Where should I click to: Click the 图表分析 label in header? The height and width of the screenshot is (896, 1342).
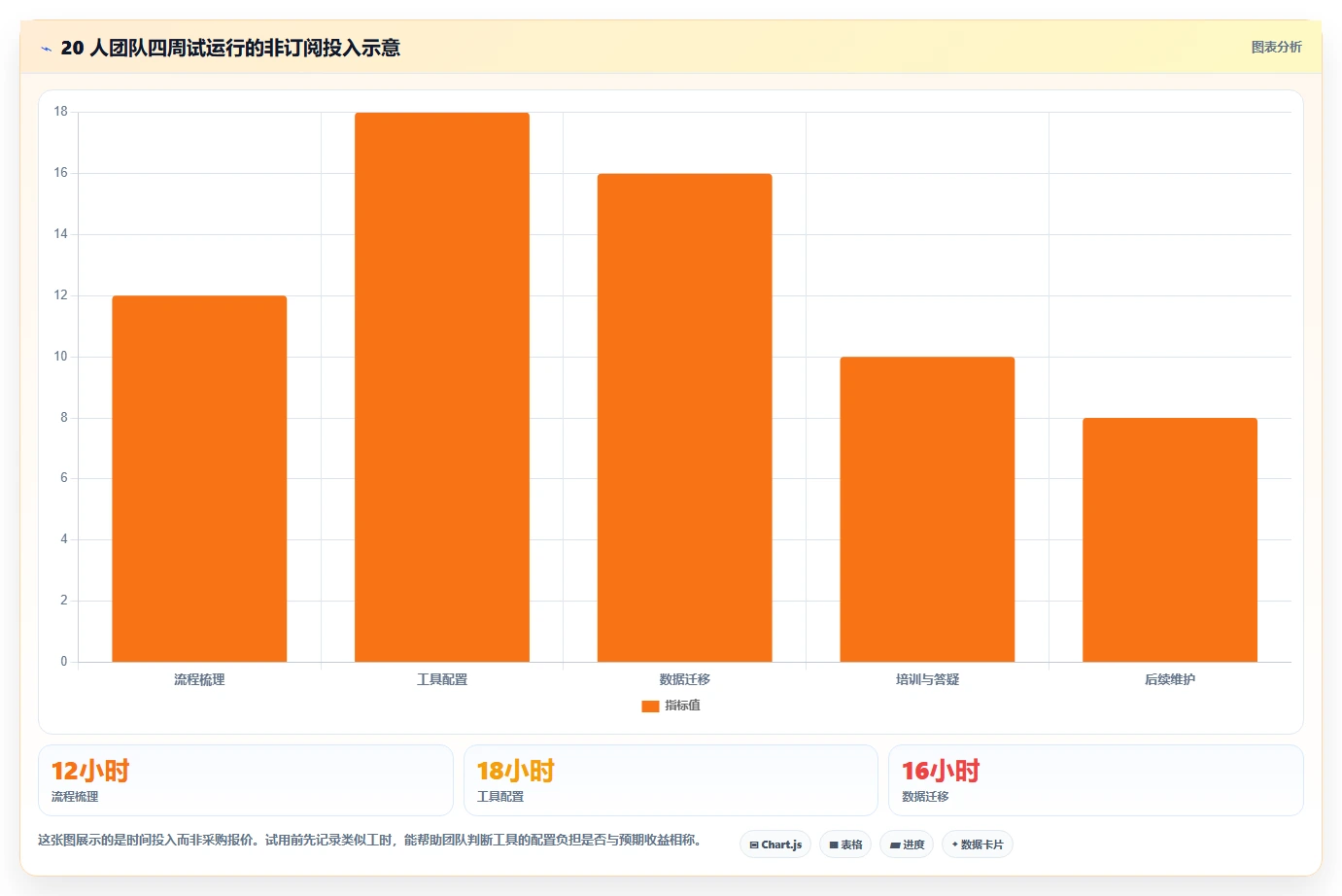[1276, 47]
